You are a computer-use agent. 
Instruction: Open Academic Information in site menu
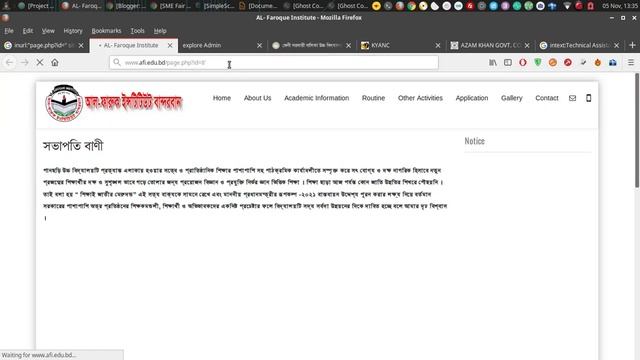(317, 98)
